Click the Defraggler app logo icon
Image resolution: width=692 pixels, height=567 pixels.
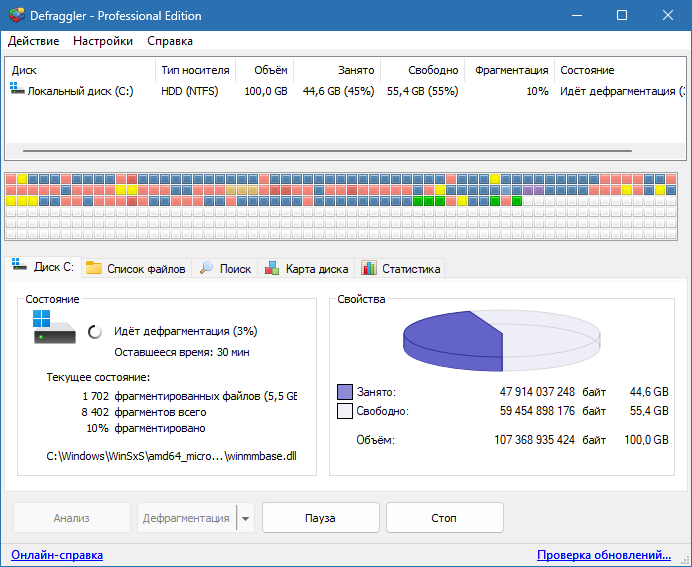[x=17, y=15]
